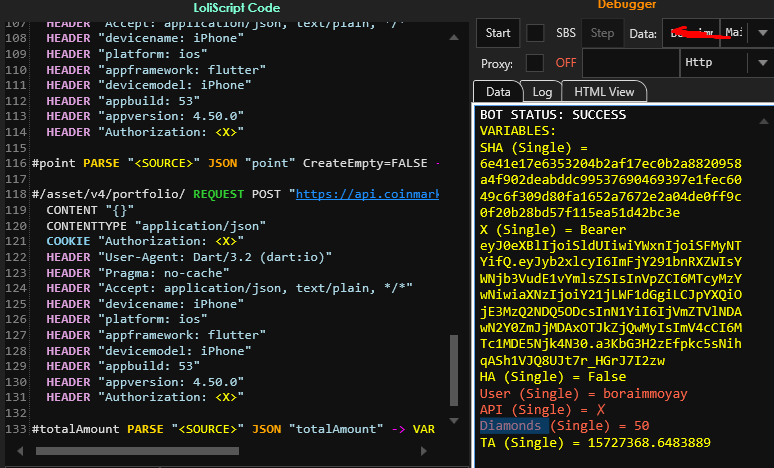Click the Pragma no-cache header on line 123
Image resolution: width=774 pixels, height=468 pixels.
138,273
